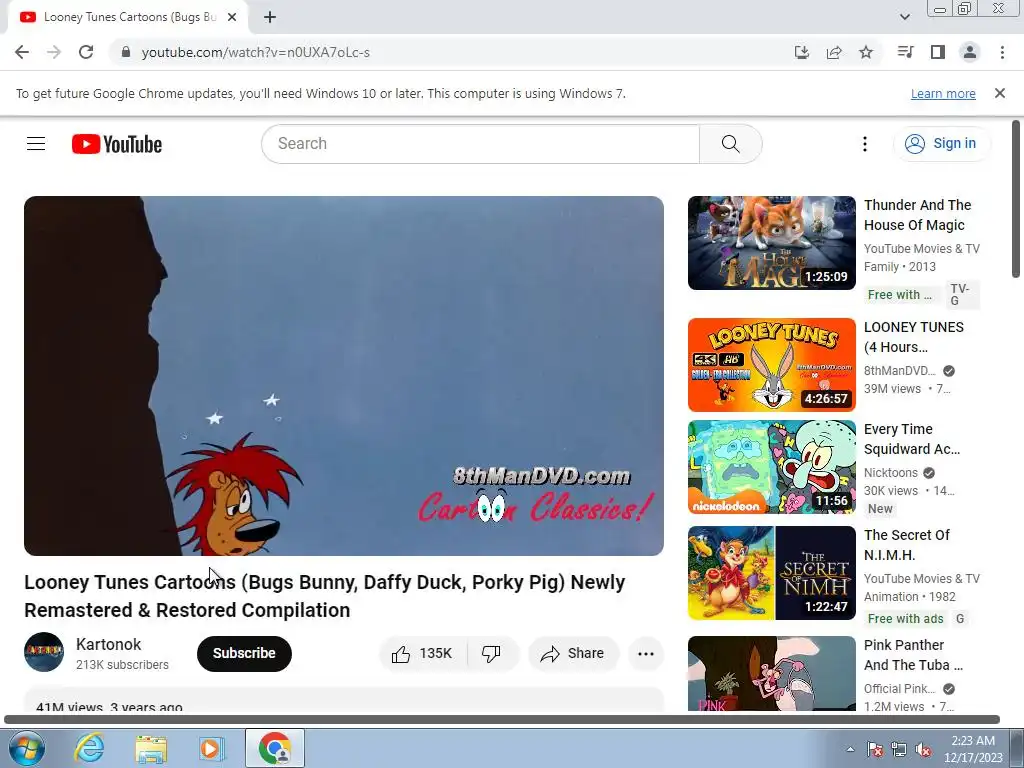Viewport: 1024px width, 768px height.
Task: Expand the tab search dropdown arrow
Action: pos(904,18)
